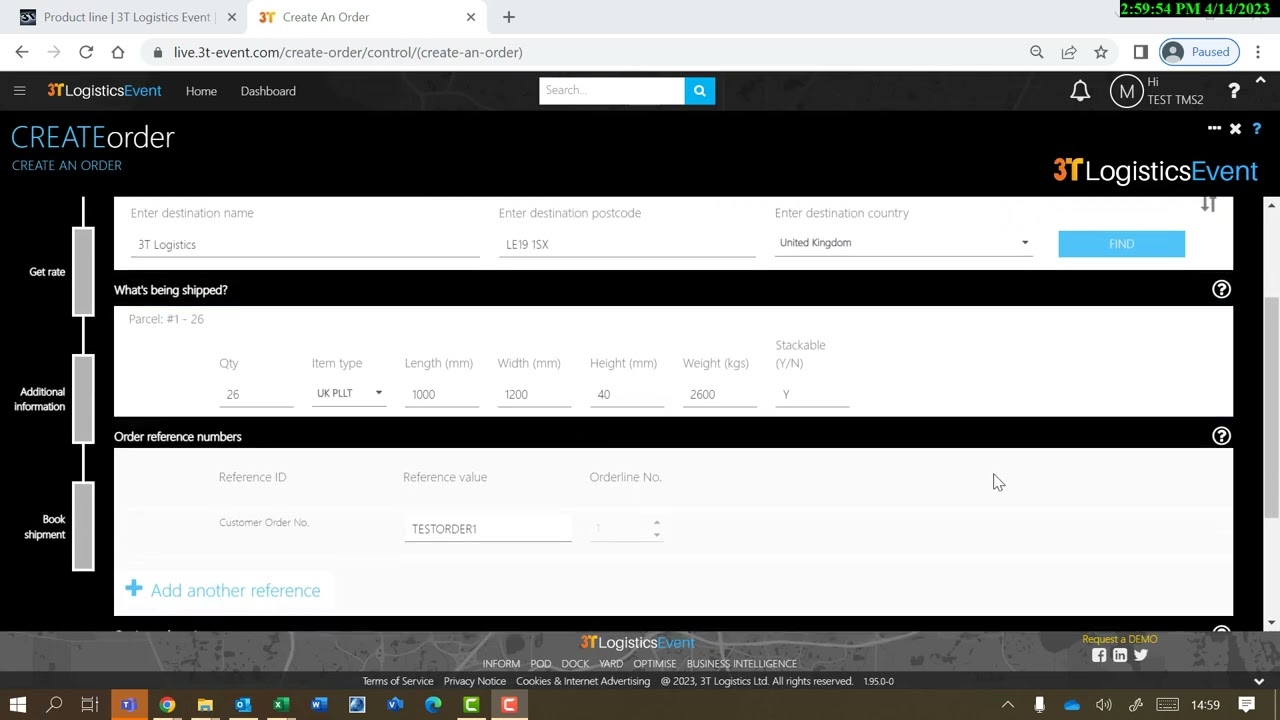Click the header help question mark
Screen dimensions: 1280x720
pyautogui.click(x=1234, y=91)
